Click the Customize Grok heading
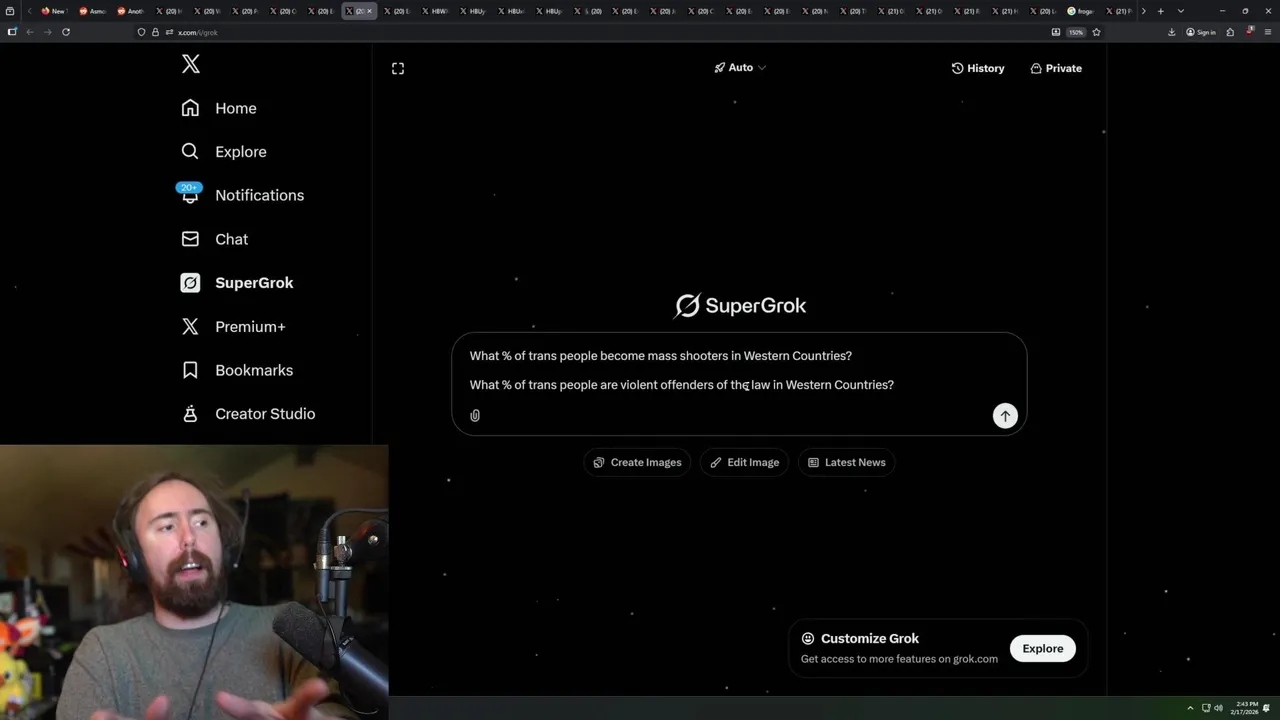 [x=869, y=638]
